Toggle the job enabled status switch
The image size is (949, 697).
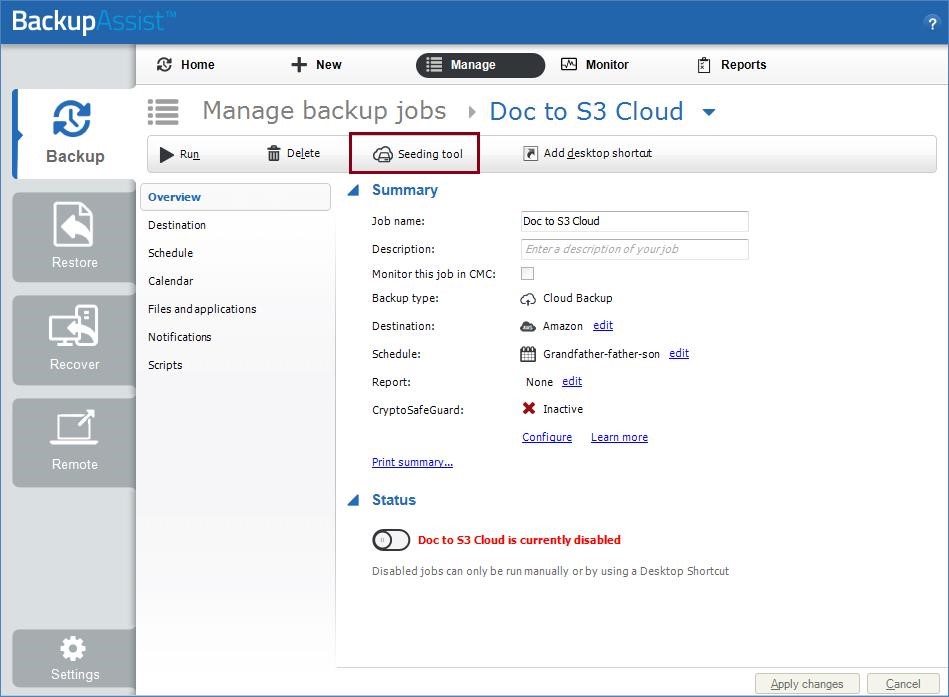[391, 540]
